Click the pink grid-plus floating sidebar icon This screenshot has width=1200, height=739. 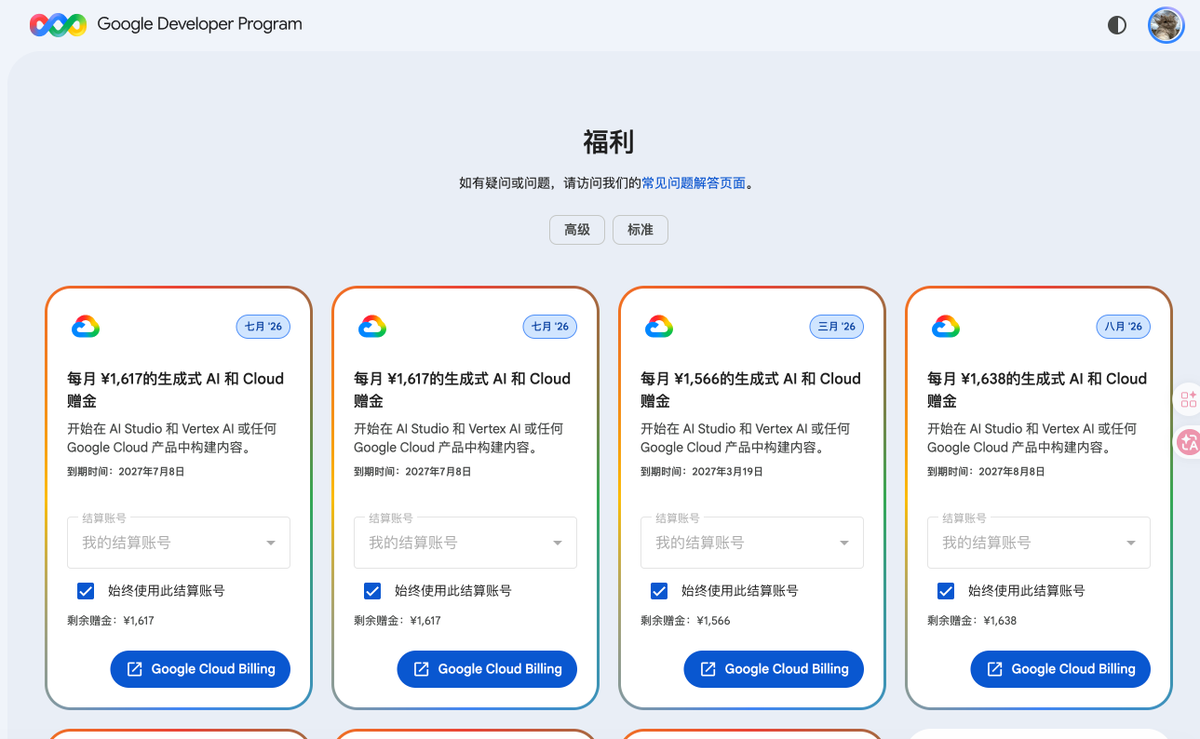1189,400
